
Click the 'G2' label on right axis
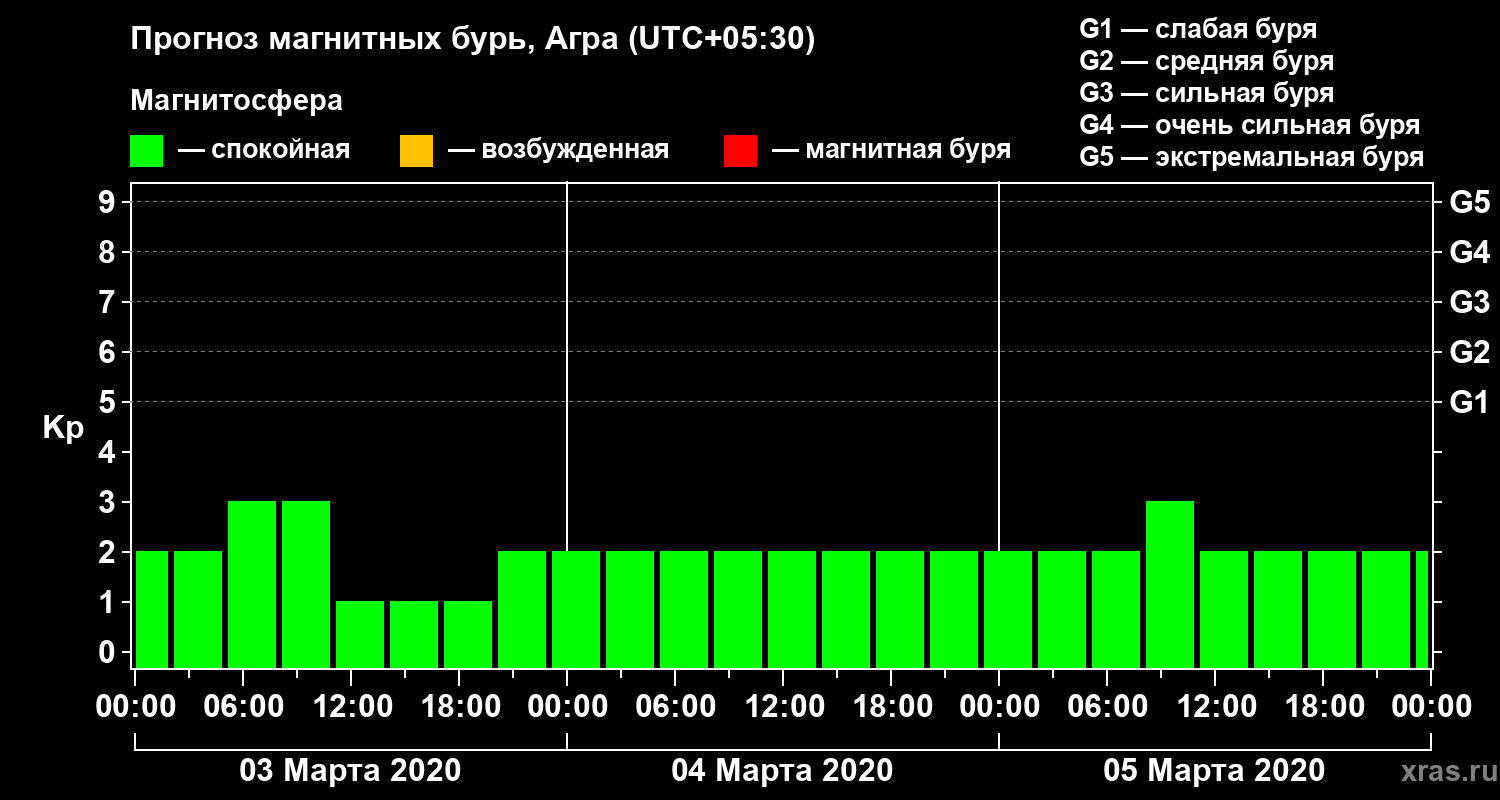[1469, 352]
